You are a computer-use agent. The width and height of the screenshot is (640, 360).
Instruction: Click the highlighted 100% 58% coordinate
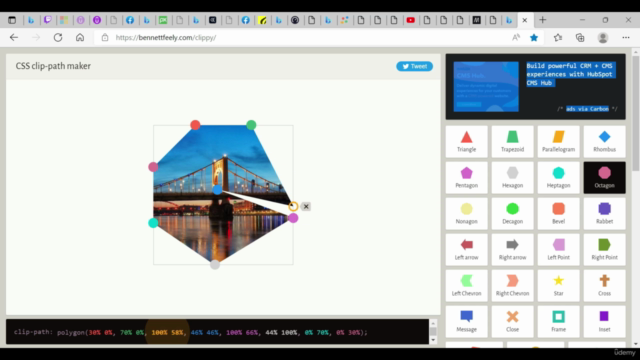[167, 332]
